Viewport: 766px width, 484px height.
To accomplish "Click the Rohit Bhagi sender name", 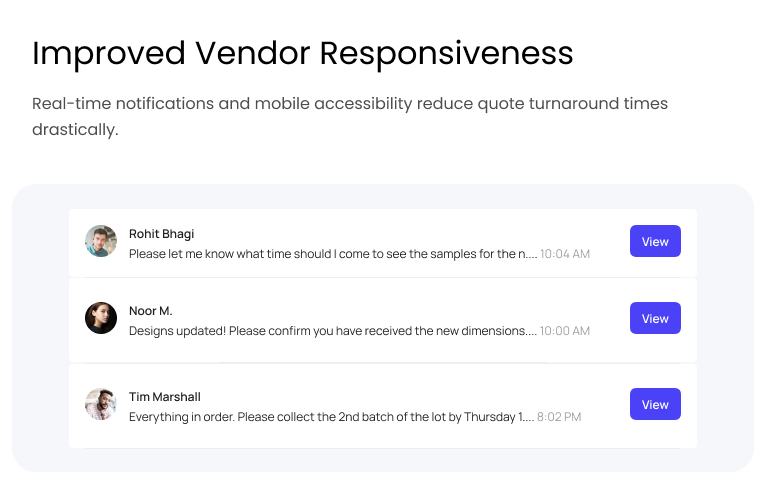I will [161, 234].
